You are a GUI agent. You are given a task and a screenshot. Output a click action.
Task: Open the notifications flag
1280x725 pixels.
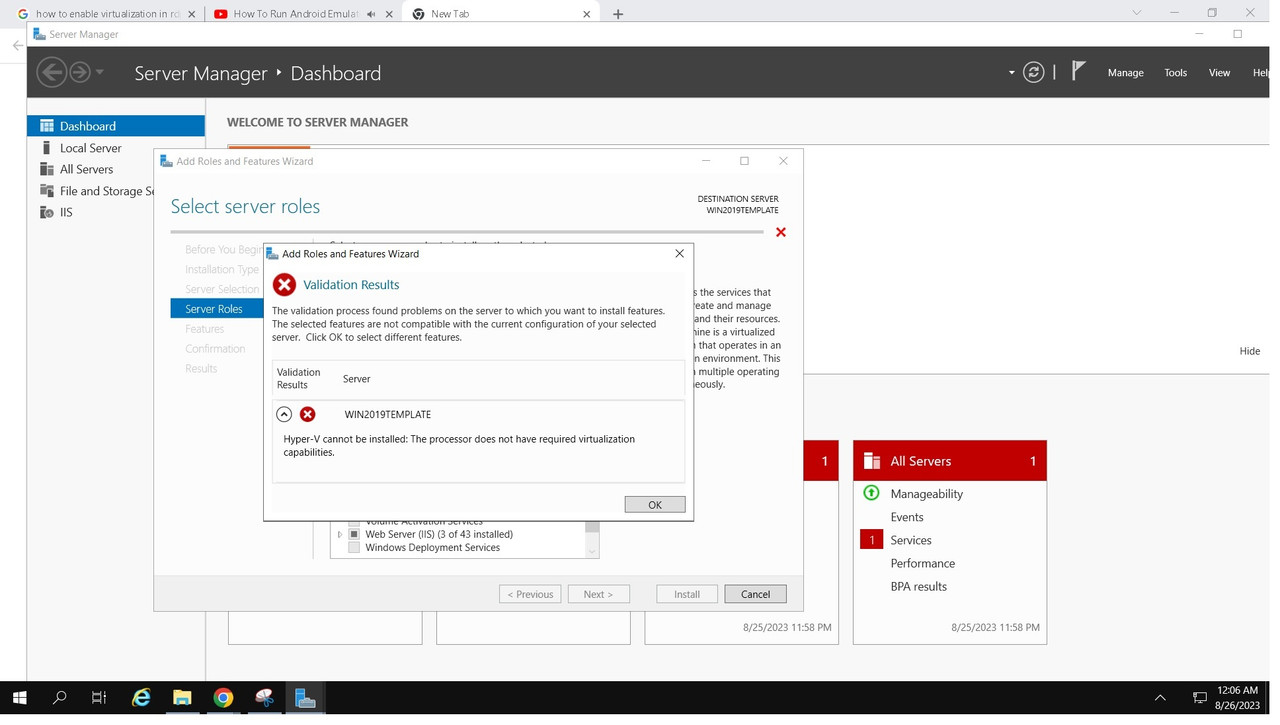click(x=1078, y=71)
